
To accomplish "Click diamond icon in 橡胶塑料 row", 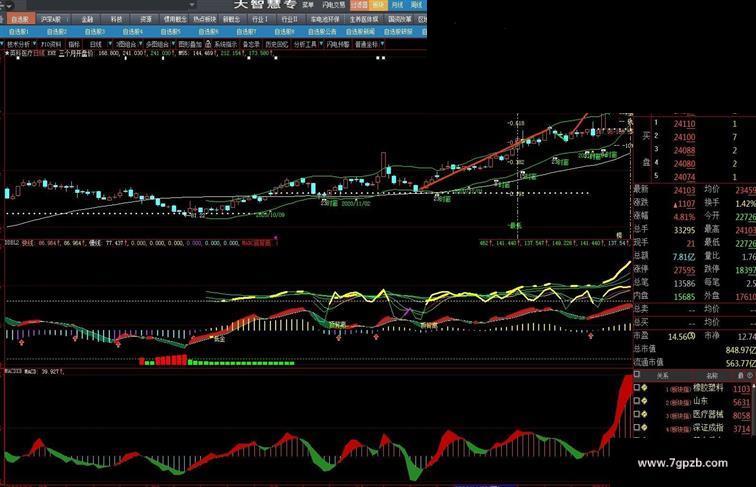I will [645, 388].
